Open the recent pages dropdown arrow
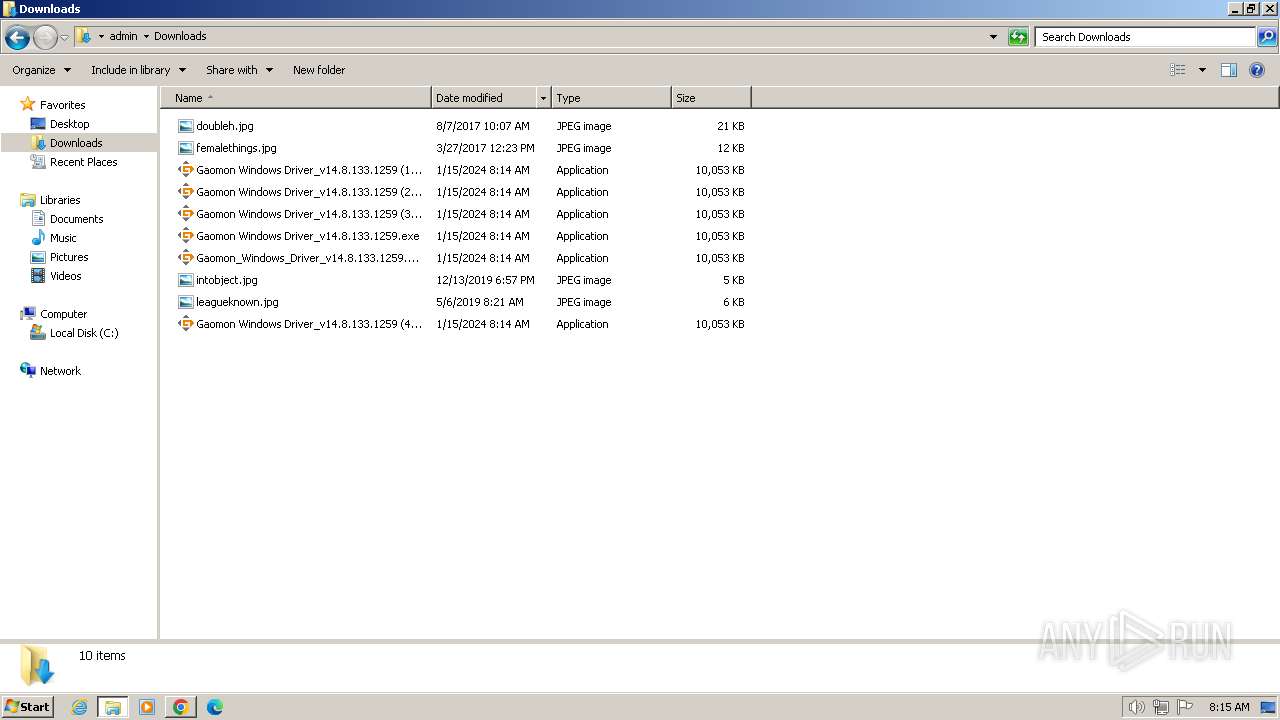 coord(64,38)
